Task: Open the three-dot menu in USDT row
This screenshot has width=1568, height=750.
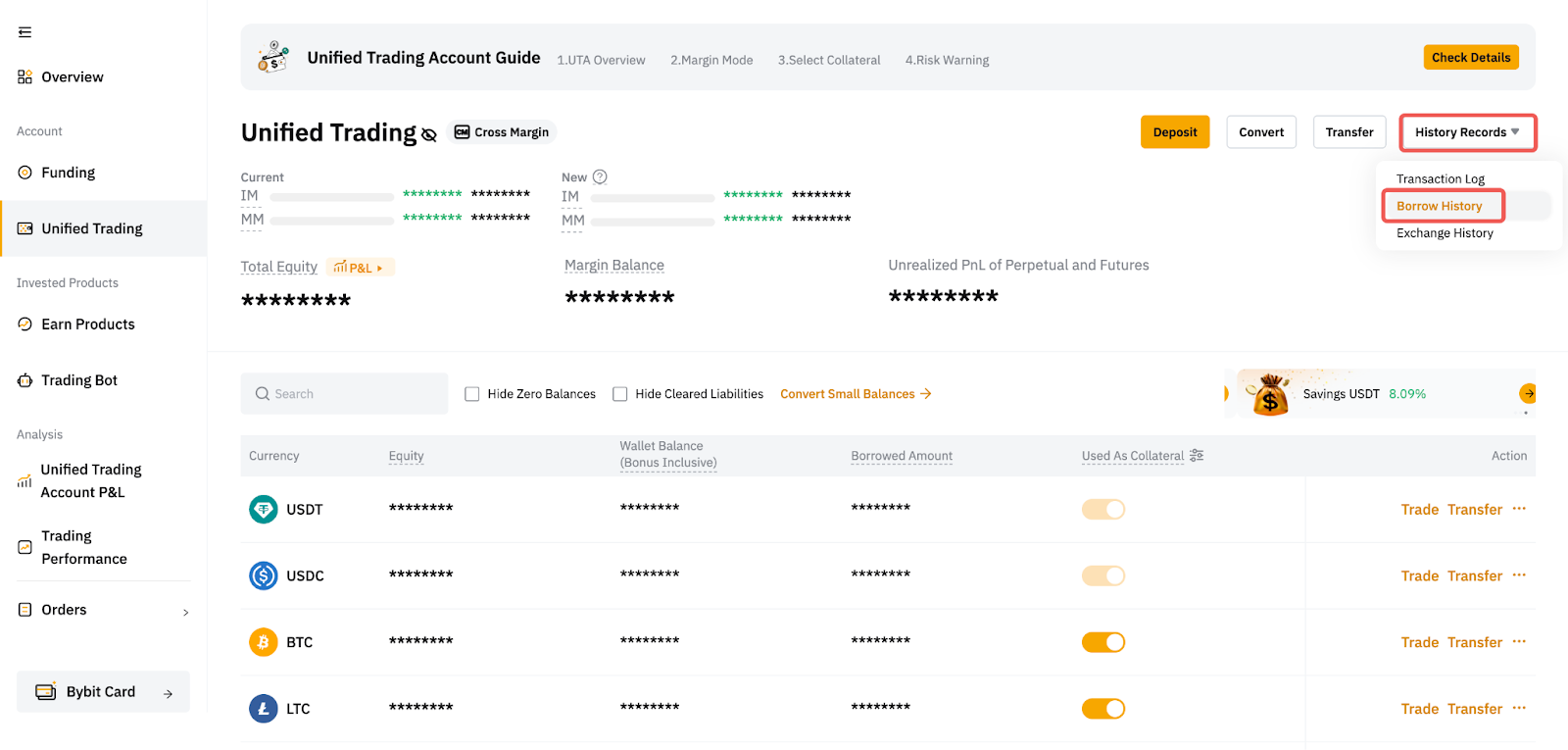Action: click(1519, 509)
